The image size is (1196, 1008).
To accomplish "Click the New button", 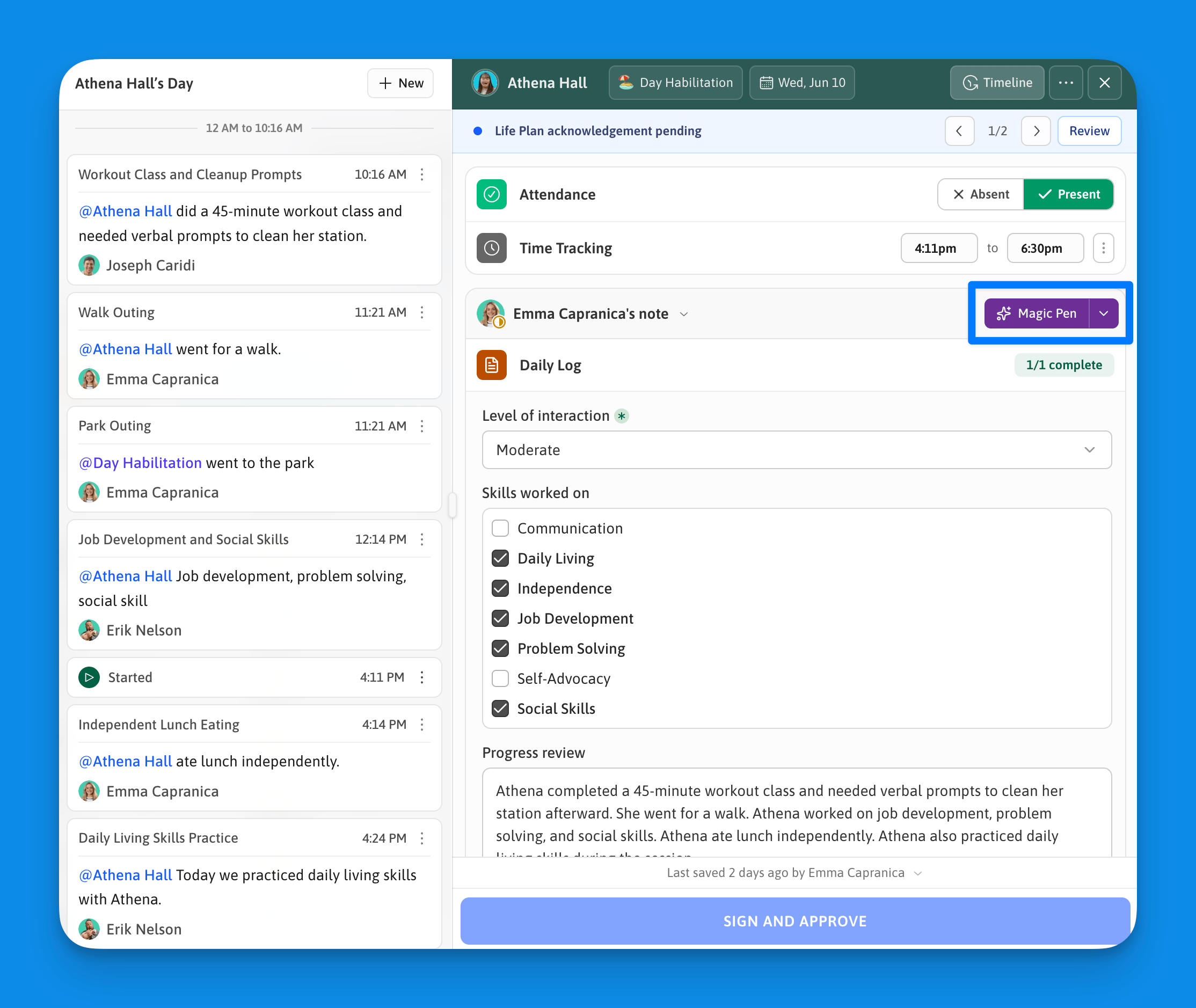I will click(x=400, y=83).
